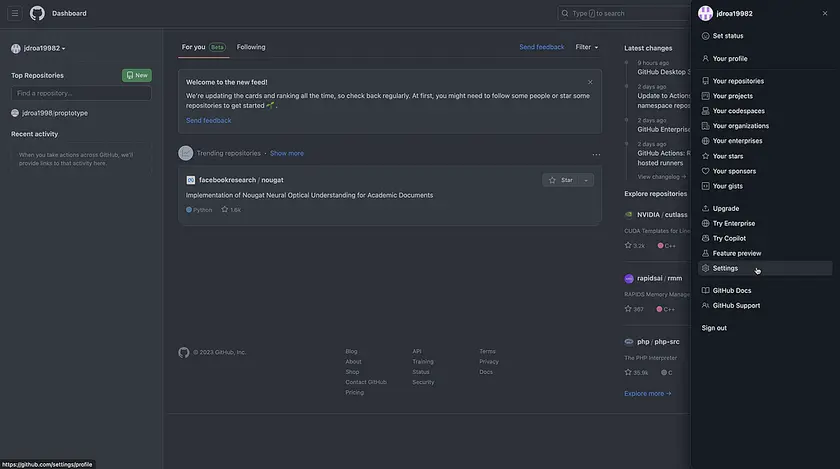840x469 pixels.
Task: Click Send feedback link in welcome card
Action: (208, 121)
